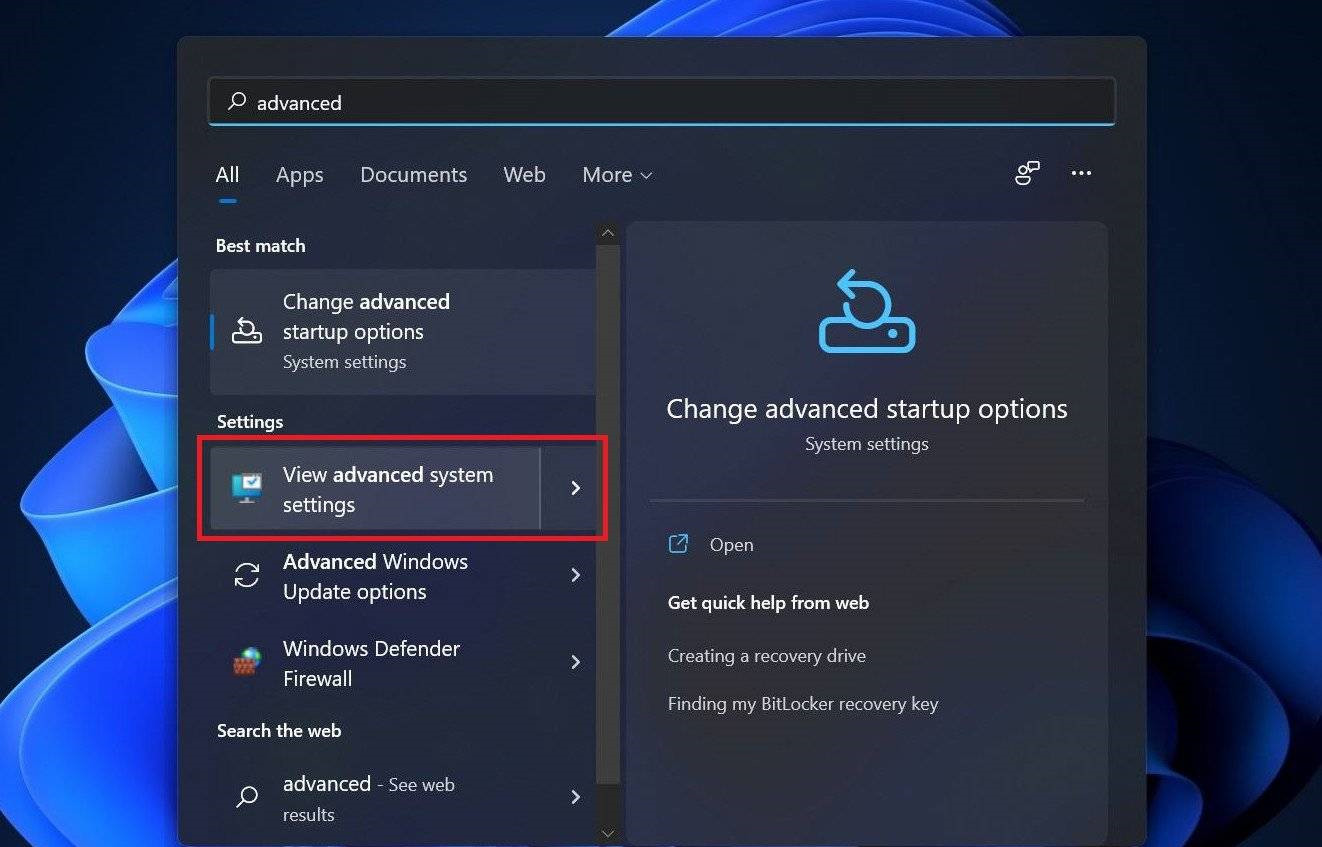1322x847 pixels.
Task: Click the web search magnifier icon for advanced
Action: coord(246,797)
